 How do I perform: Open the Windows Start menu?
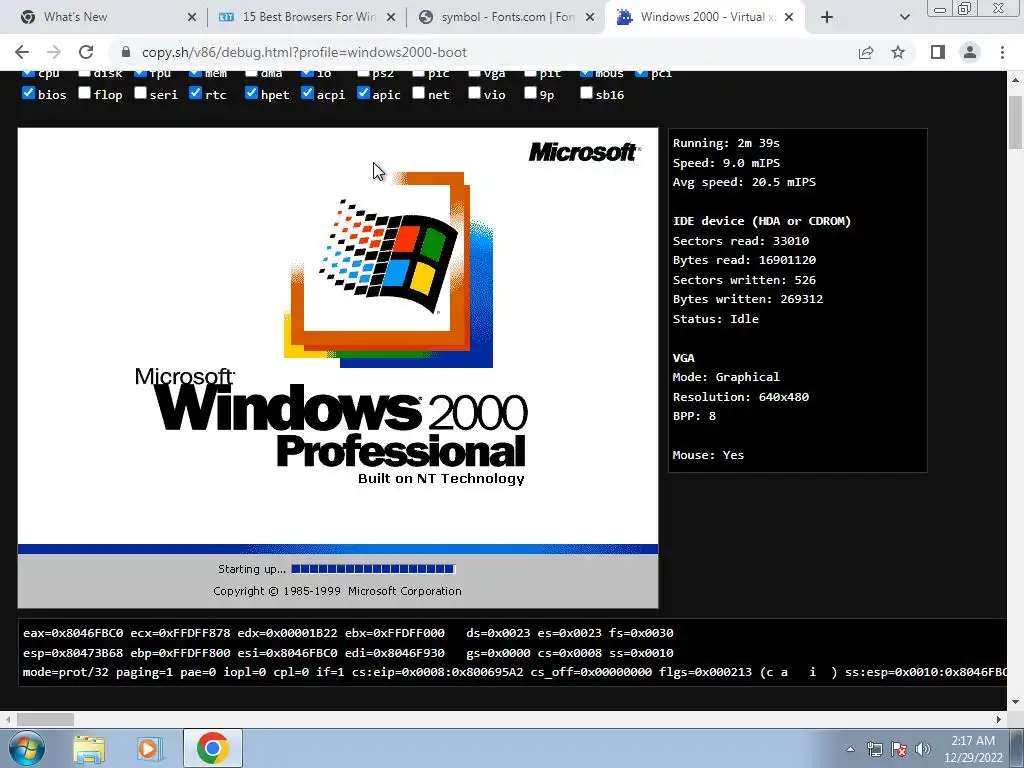[x=26, y=748]
